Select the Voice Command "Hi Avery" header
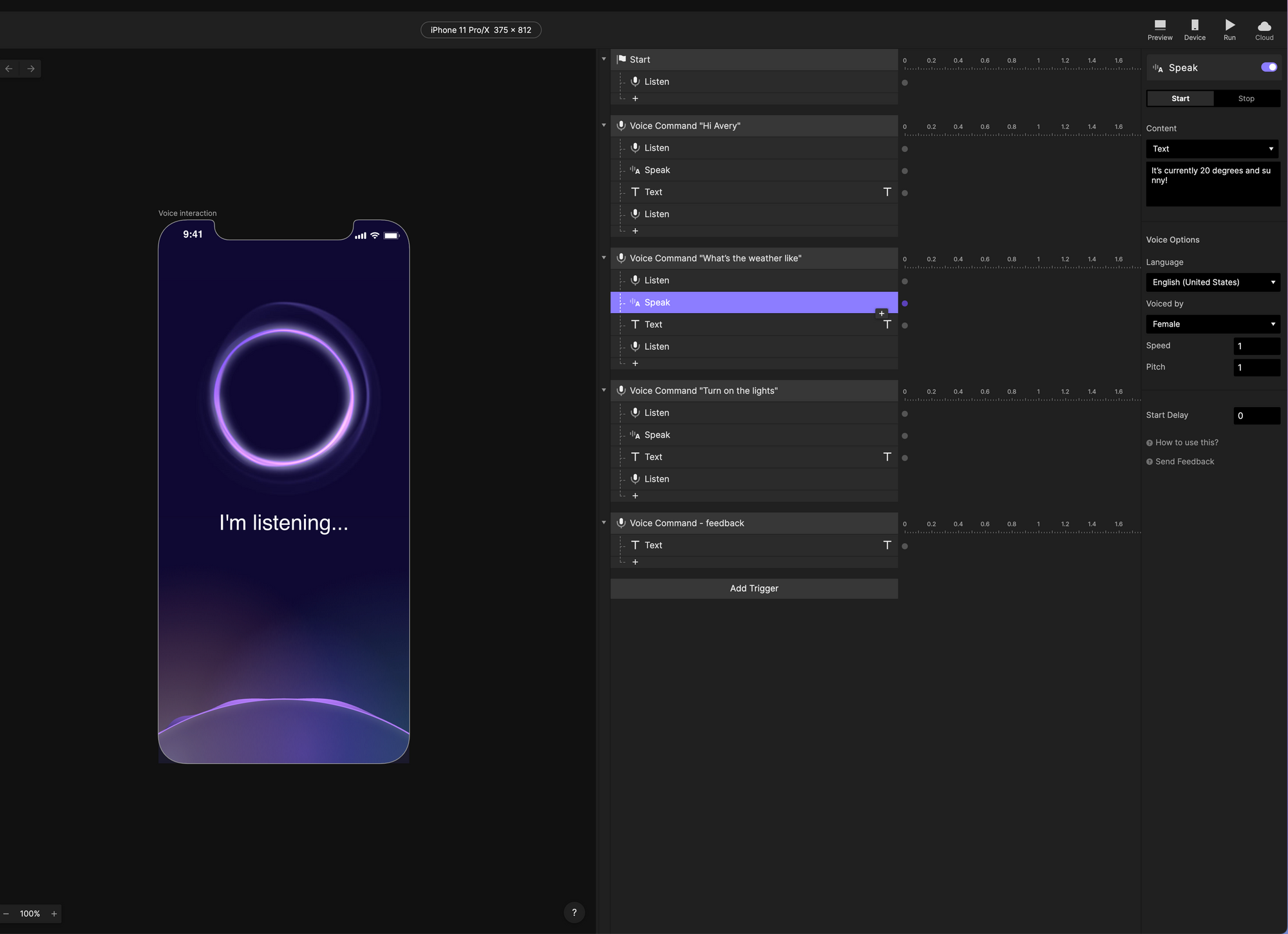The height and width of the screenshot is (934, 1288). tap(754, 126)
